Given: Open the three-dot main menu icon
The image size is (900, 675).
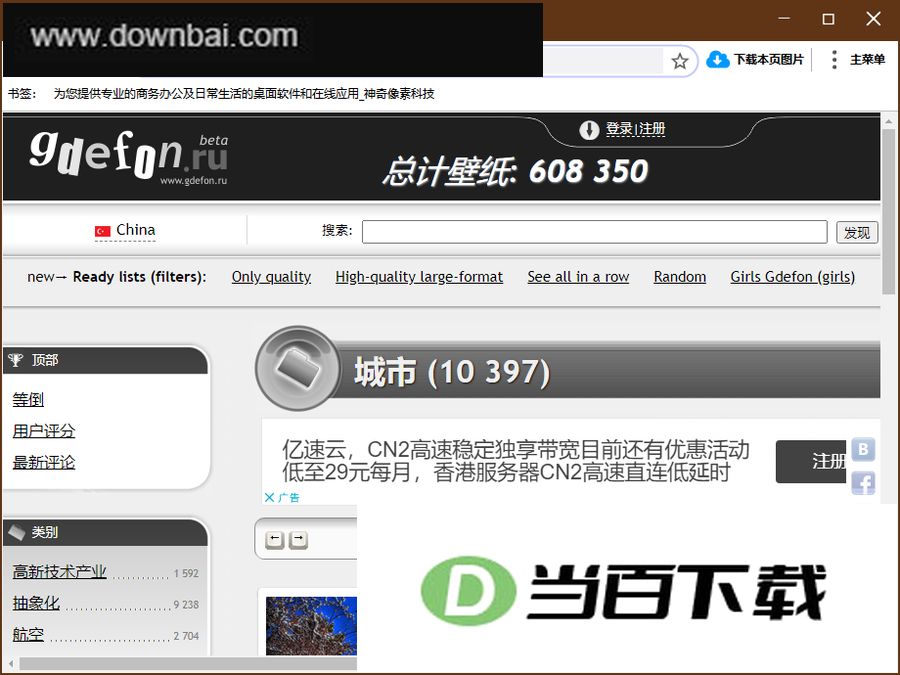Looking at the screenshot, I should pyautogui.click(x=834, y=60).
